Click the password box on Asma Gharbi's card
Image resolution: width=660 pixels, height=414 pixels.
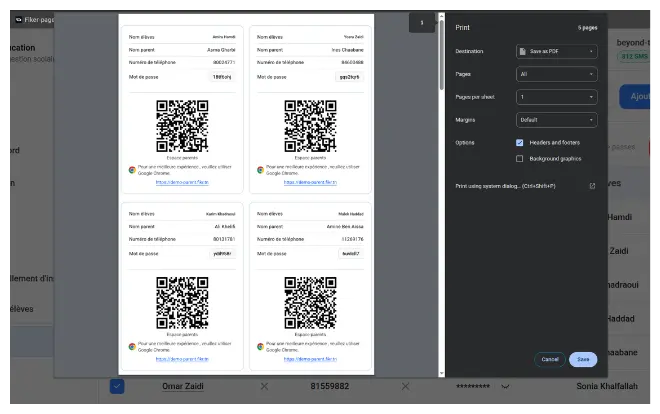[222, 77]
